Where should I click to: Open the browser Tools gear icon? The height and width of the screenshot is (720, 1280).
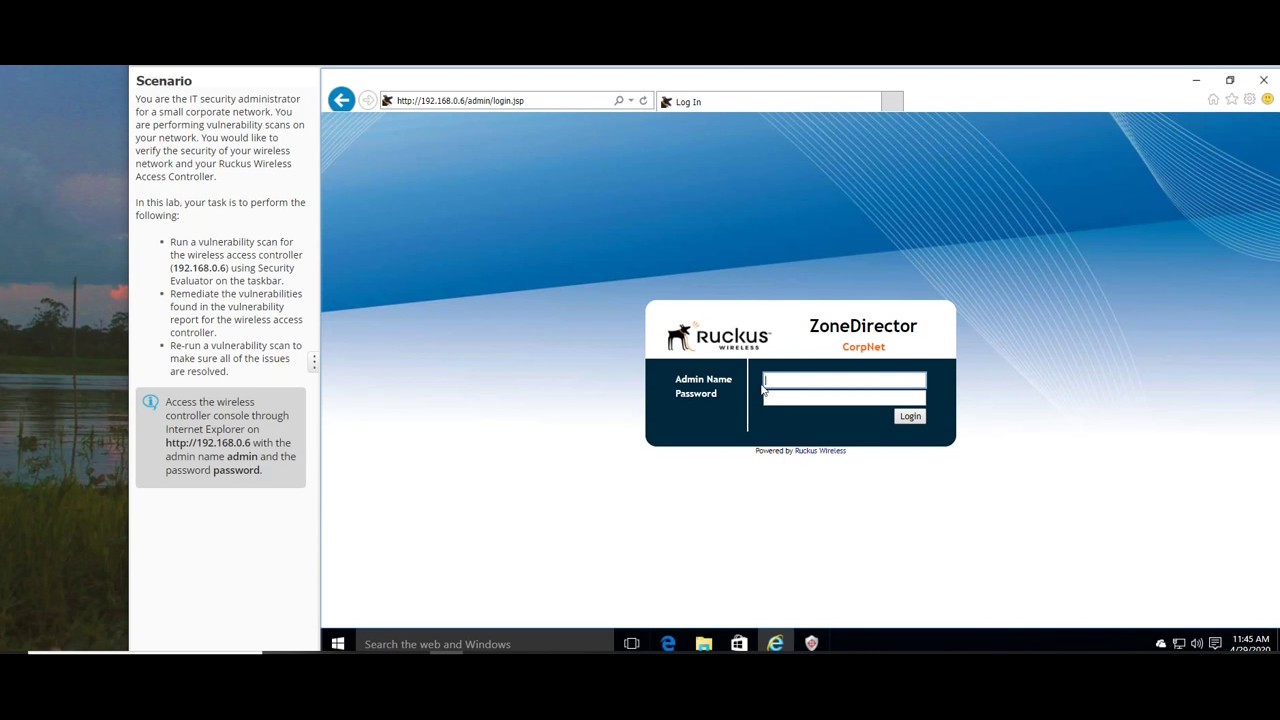tap(1250, 99)
